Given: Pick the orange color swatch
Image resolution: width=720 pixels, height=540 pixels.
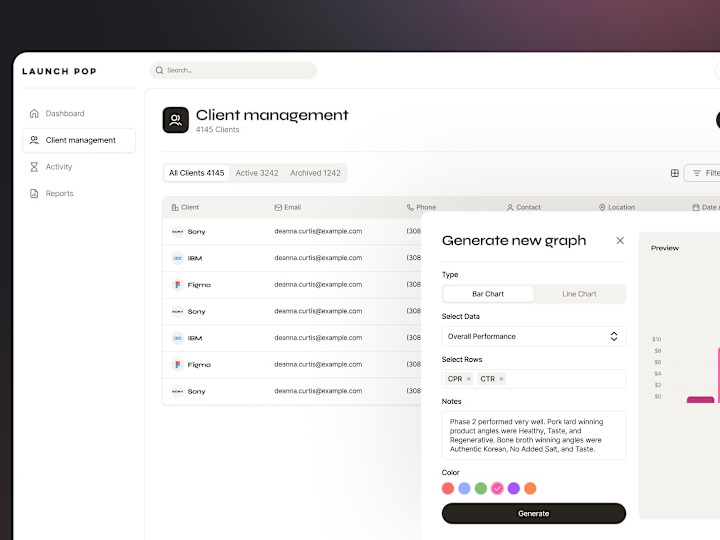Looking at the screenshot, I should 530,488.
